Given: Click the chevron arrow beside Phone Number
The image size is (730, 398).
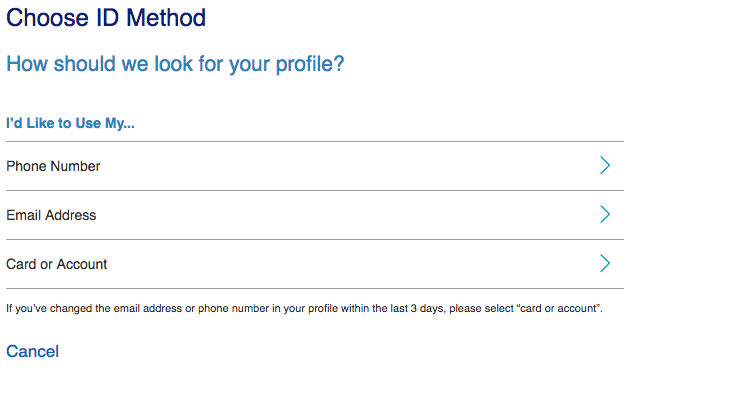Looking at the screenshot, I should coord(605,165).
